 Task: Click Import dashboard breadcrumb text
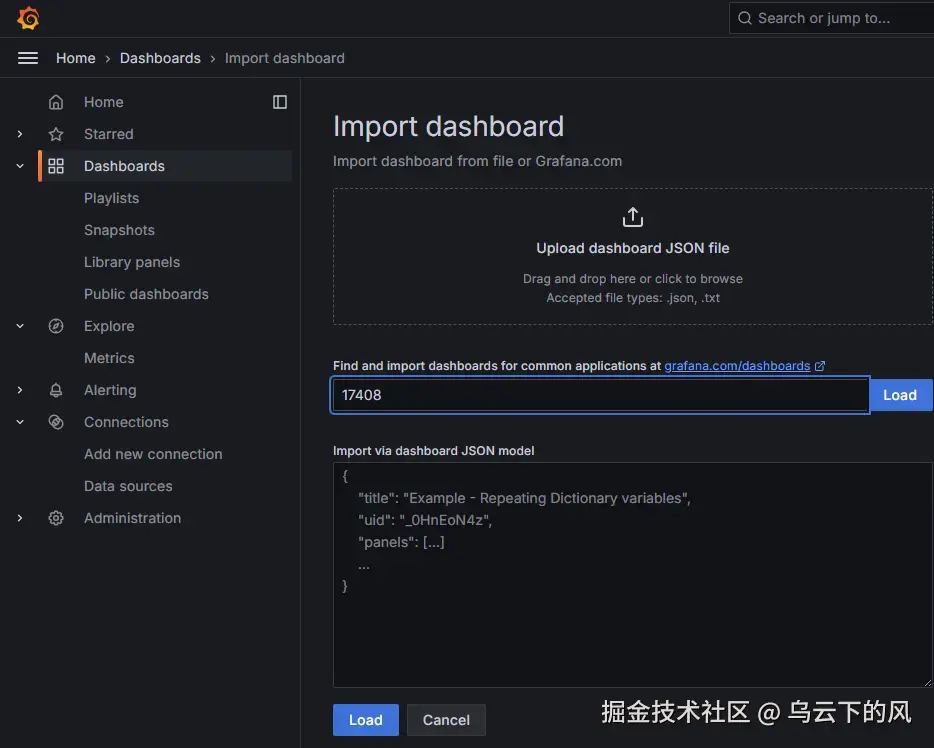[x=285, y=58]
